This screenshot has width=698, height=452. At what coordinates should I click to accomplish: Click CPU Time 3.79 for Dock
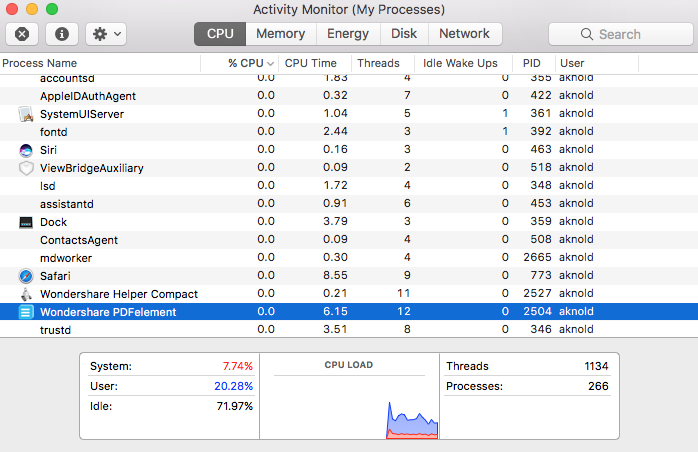335,221
